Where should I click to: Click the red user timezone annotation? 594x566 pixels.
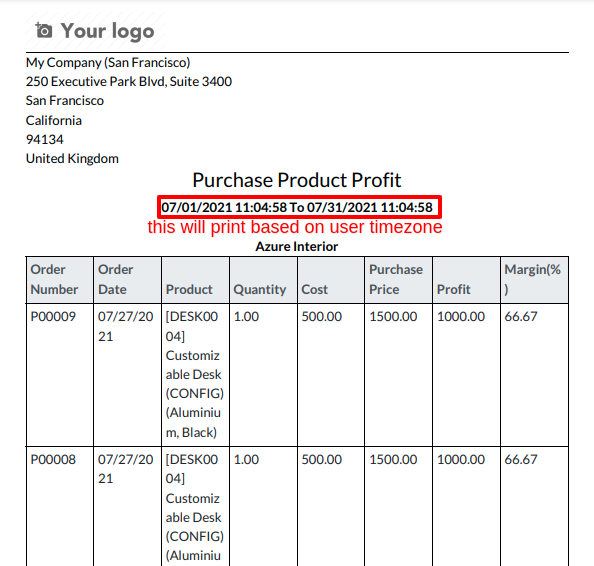[x=295, y=227]
